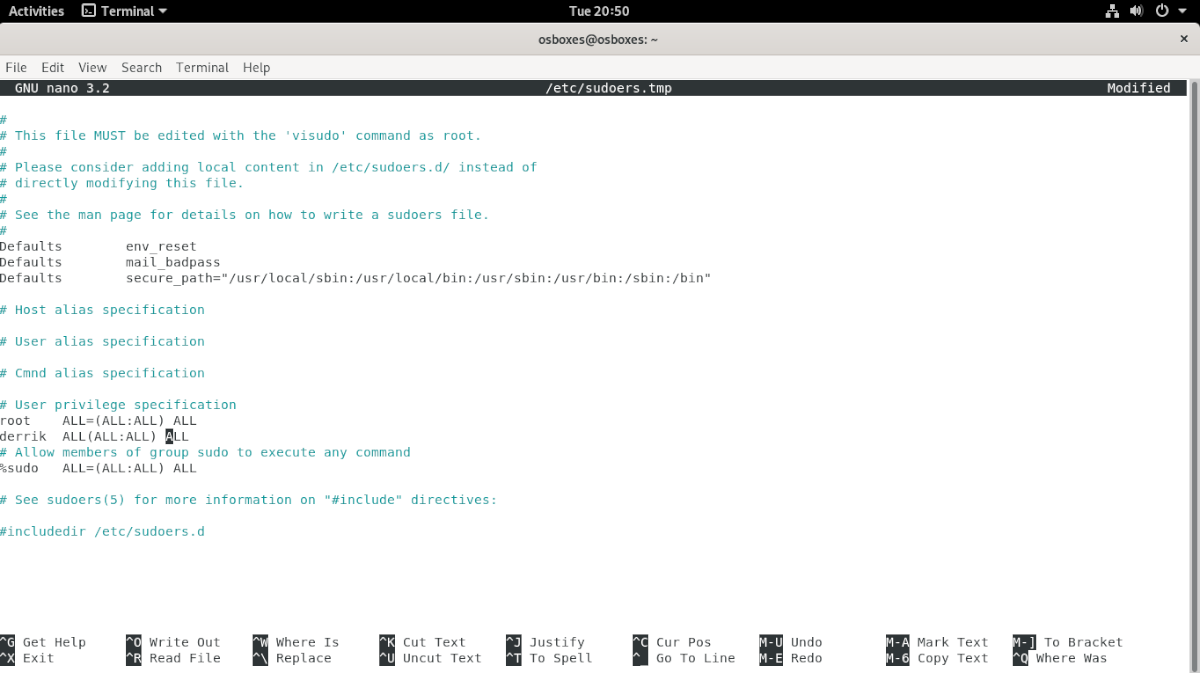Open the Terminal app menu in top bar

(124, 11)
